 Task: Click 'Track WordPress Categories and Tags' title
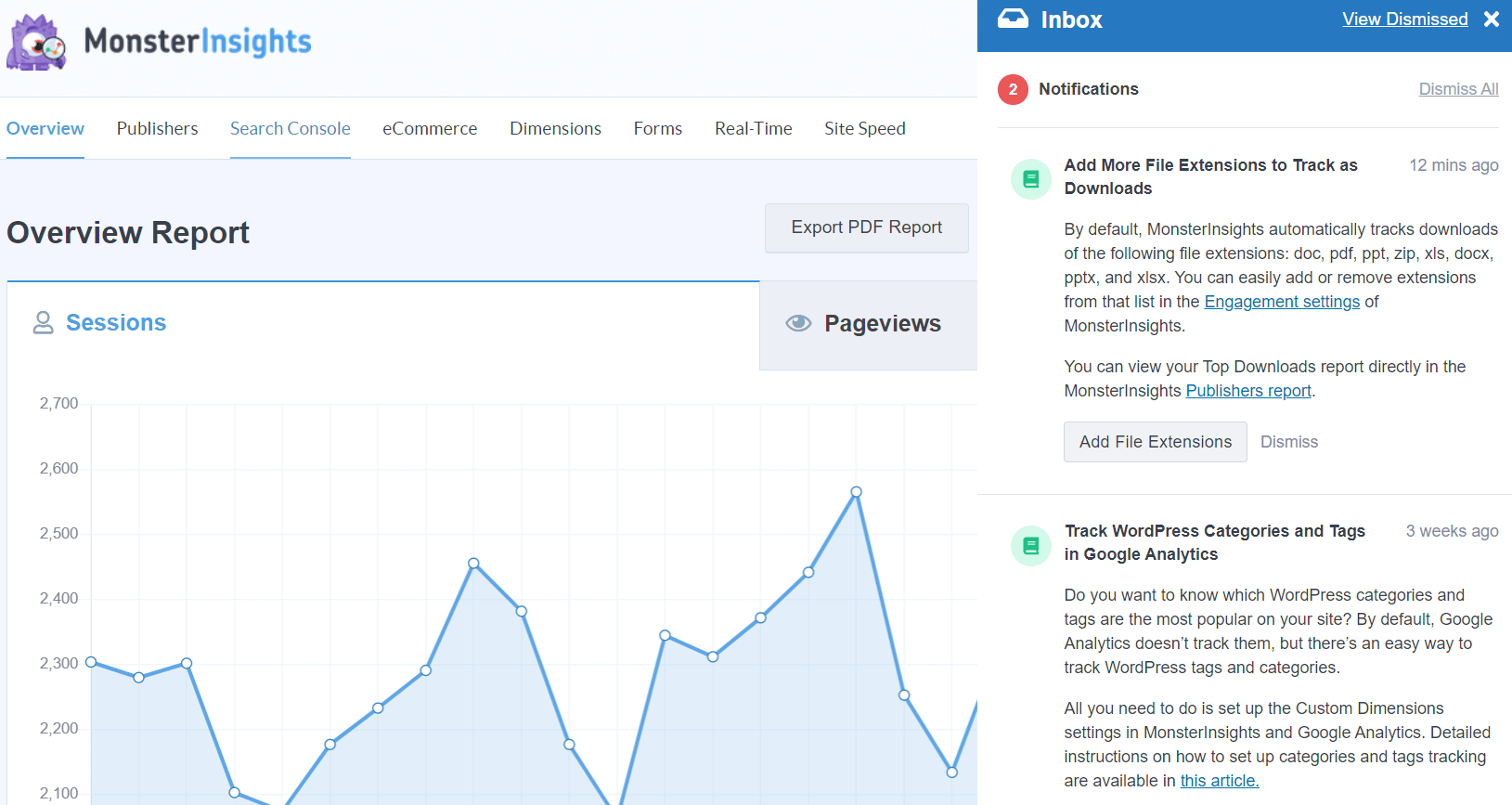(1215, 542)
